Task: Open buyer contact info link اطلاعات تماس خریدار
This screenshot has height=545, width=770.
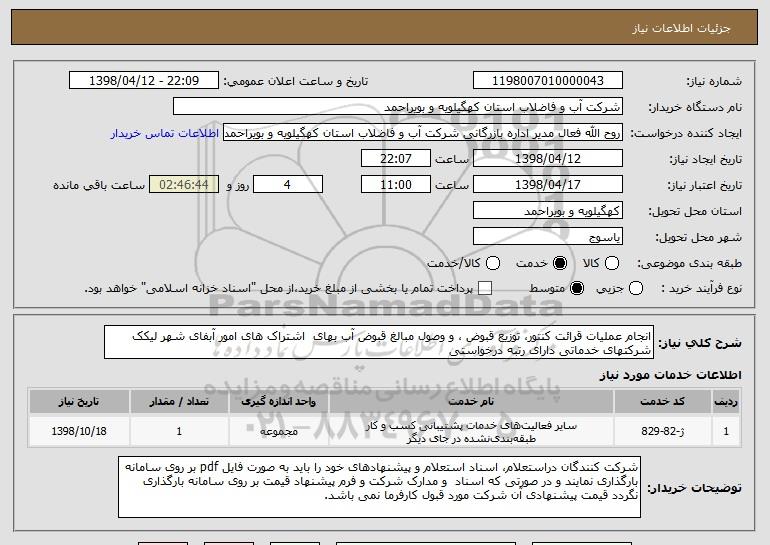Action: click(165, 134)
